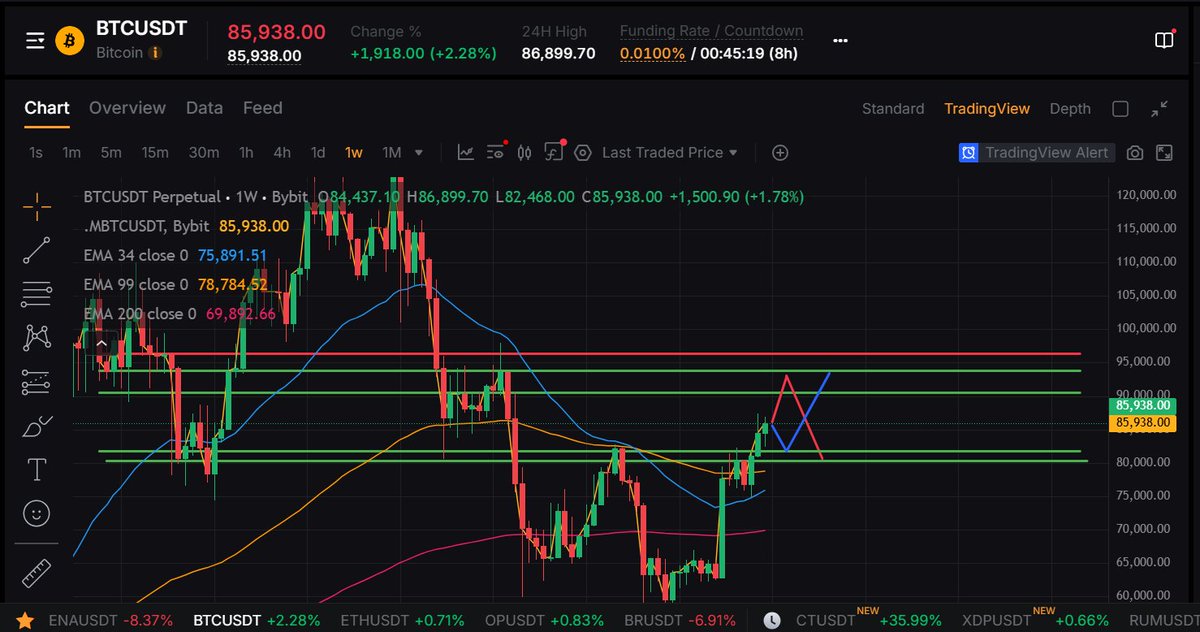The width and height of the screenshot is (1200, 632).
Task: Select the brush drawing tool
Action: pyautogui.click(x=37, y=425)
